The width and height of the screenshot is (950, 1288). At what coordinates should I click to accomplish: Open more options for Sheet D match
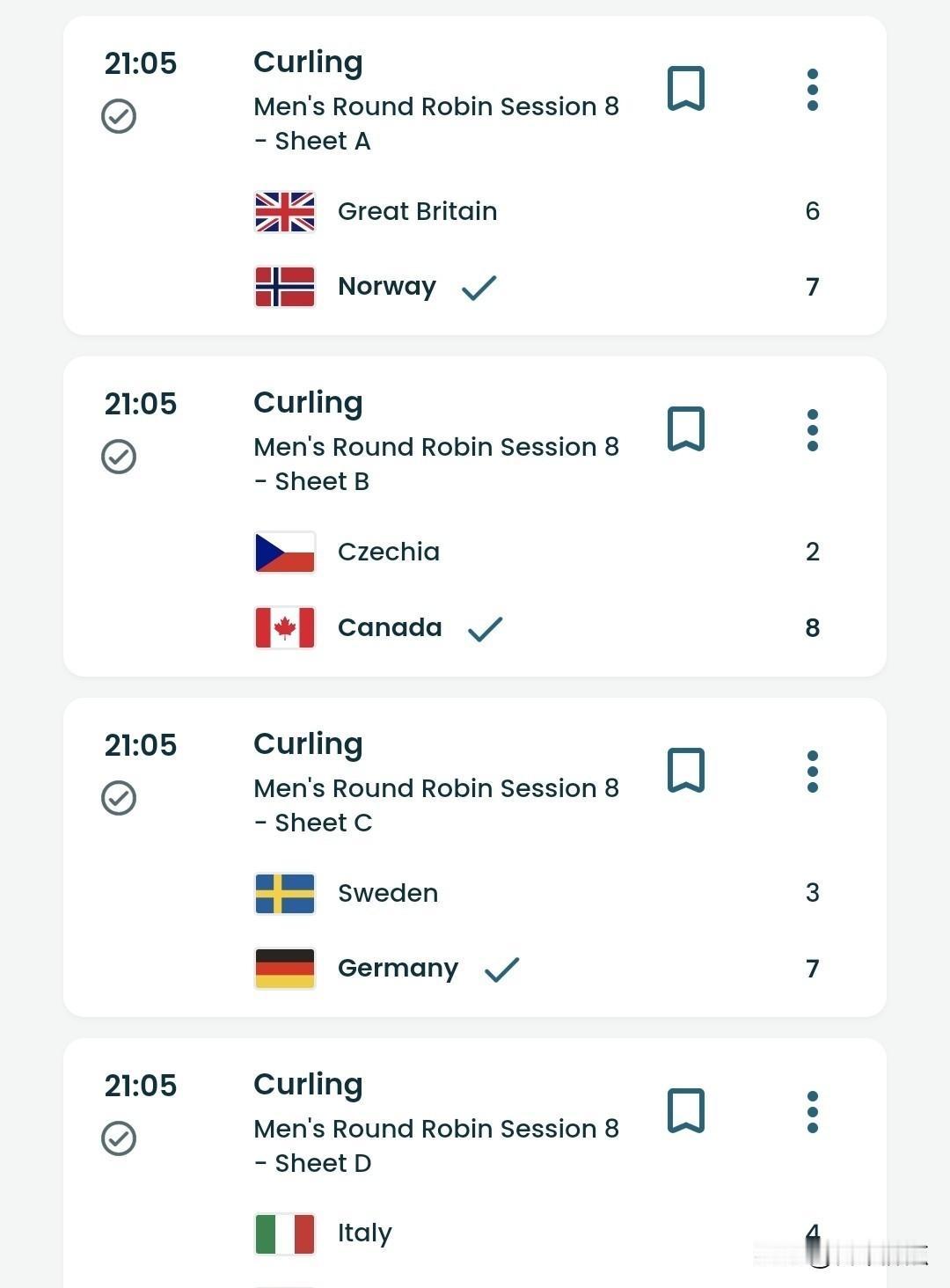(813, 1112)
